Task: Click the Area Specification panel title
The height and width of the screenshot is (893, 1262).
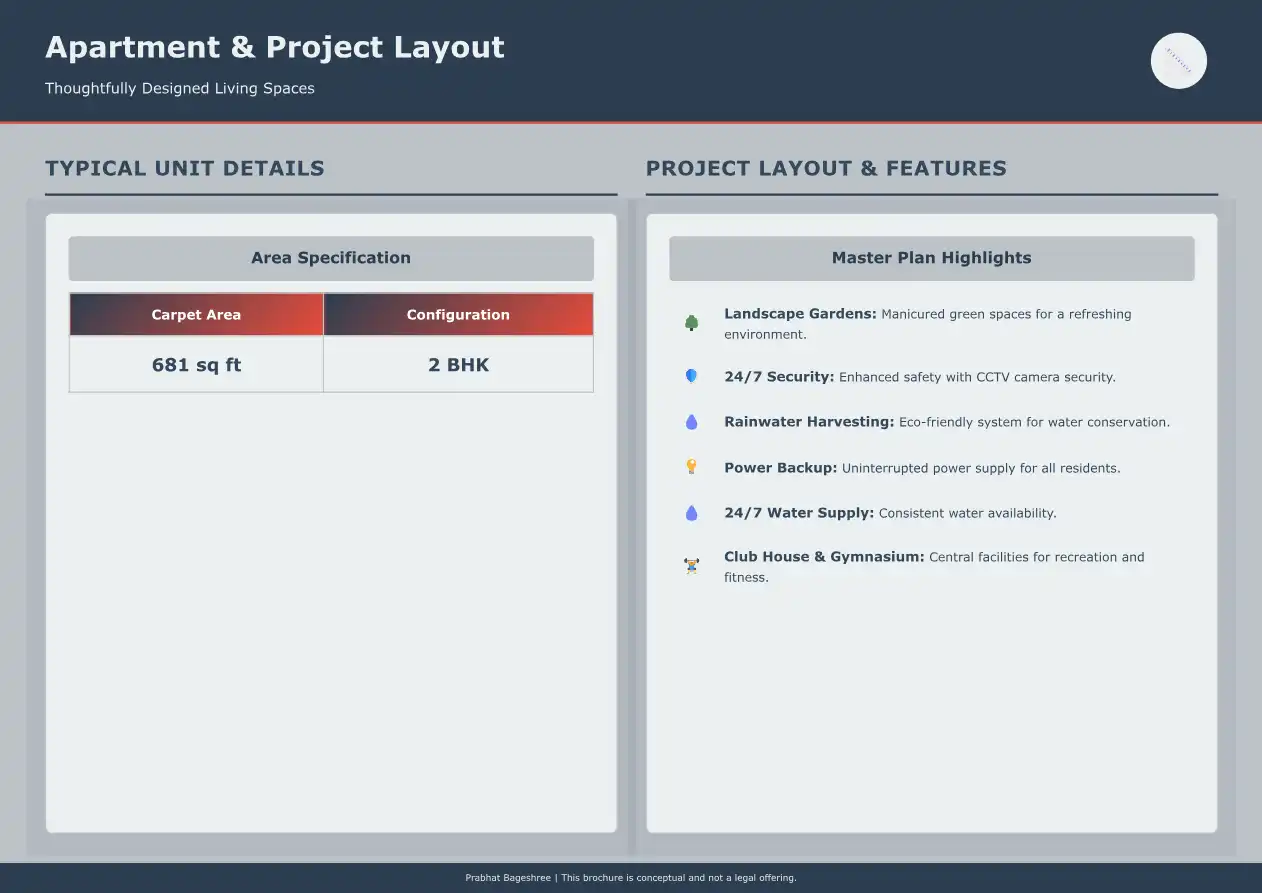Action: click(331, 258)
